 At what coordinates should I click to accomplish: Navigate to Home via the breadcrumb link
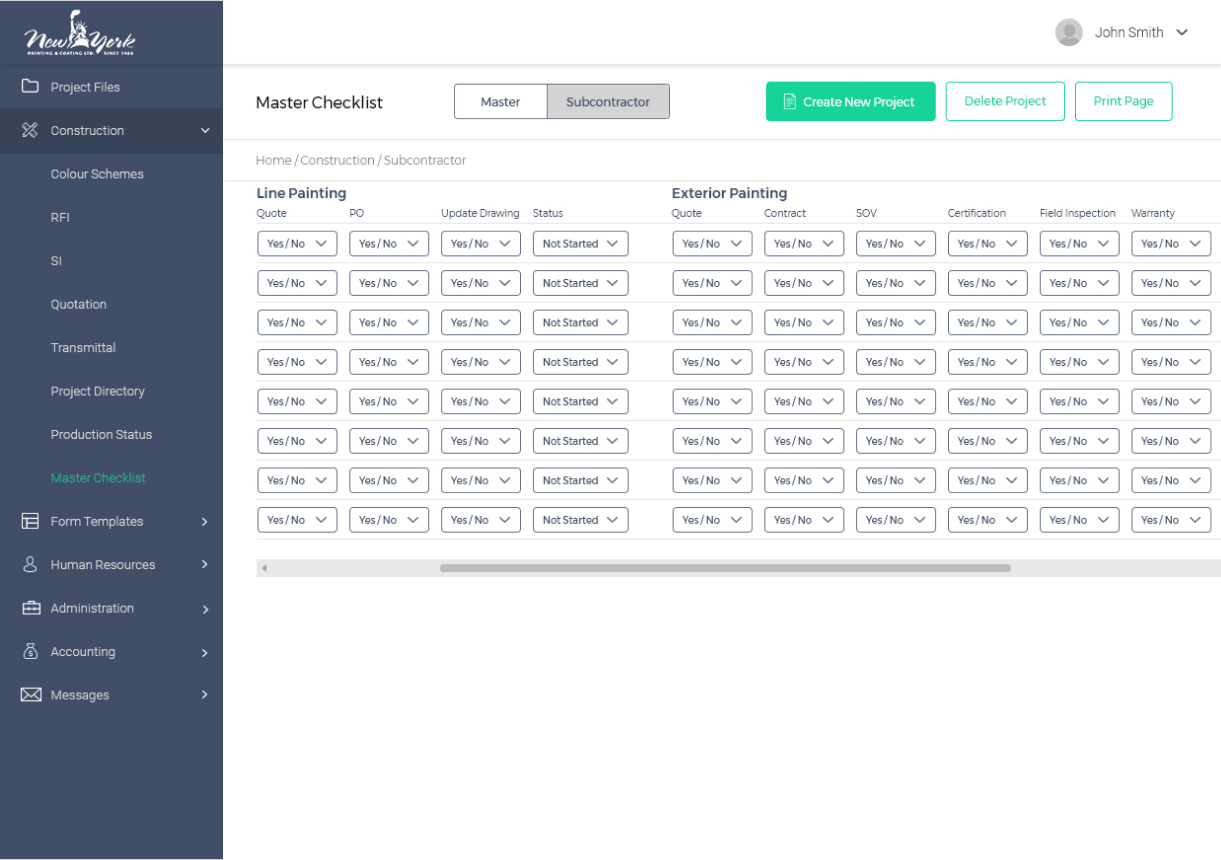273,160
